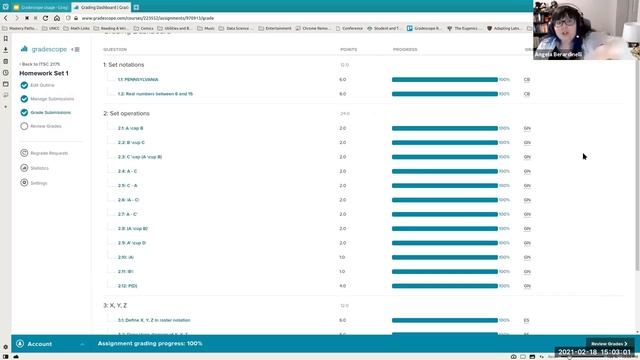The image size is (640, 360).
Task: Open browser settings gear at bottom left
Action: 5,347
